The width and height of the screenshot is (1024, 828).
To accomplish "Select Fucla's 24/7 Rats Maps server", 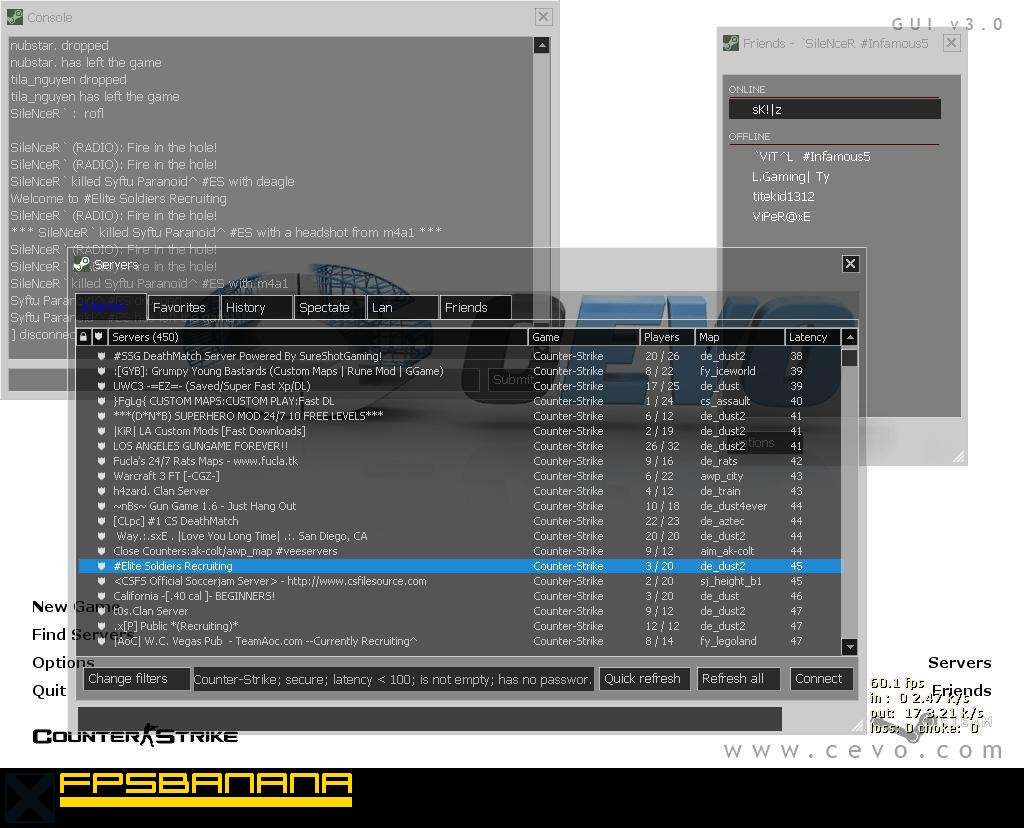I will (460, 461).
